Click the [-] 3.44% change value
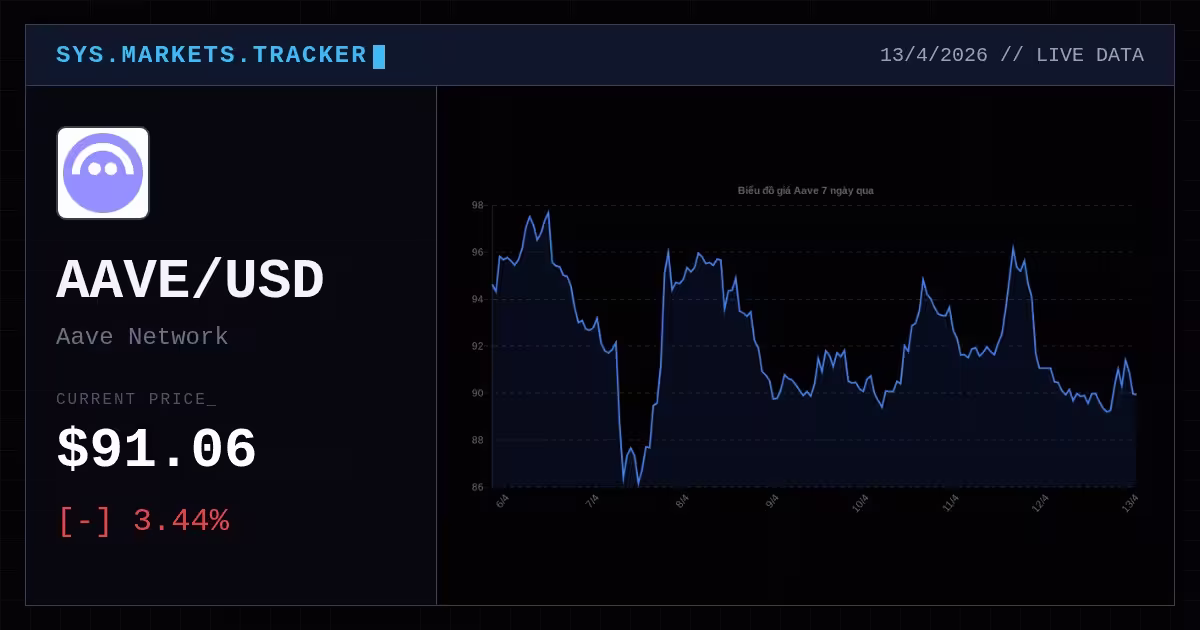This screenshot has width=1200, height=630. coord(143,521)
